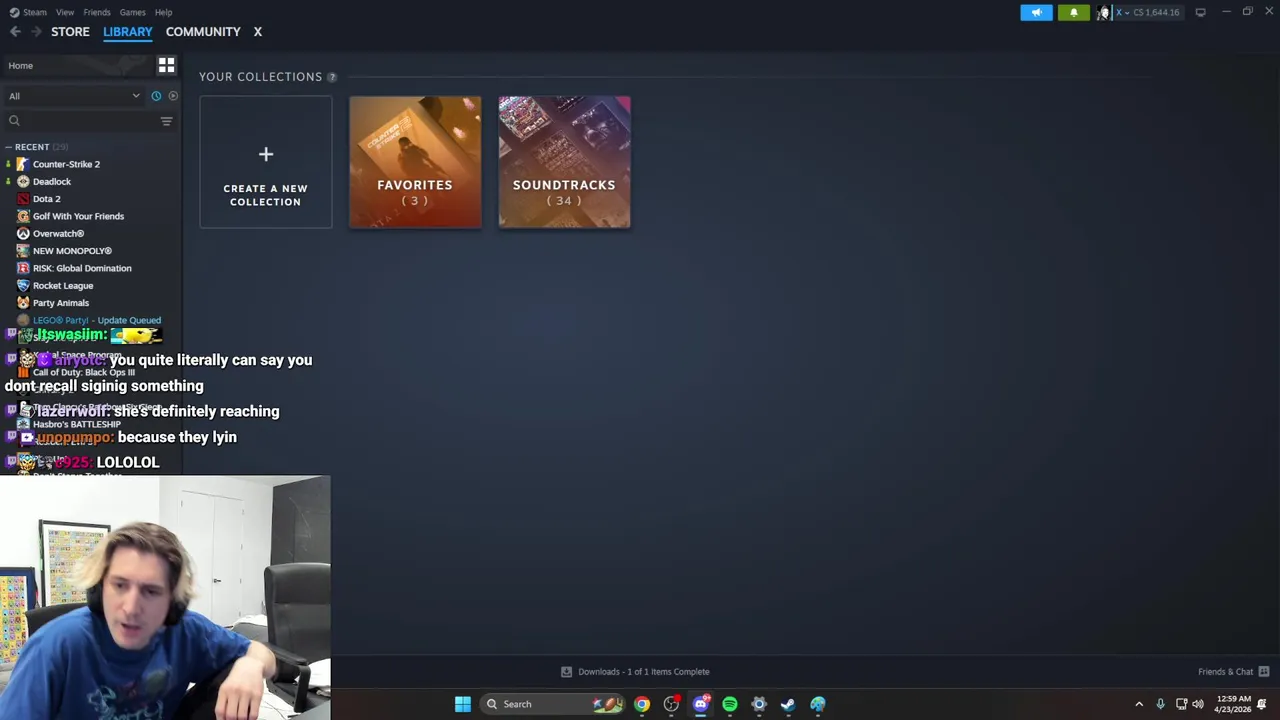
Task: Click the Party Animals game icon
Action: pos(23,303)
